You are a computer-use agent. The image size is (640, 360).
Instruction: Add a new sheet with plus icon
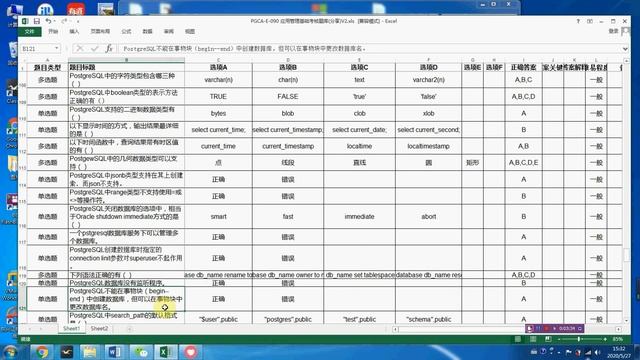pos(129,329)
